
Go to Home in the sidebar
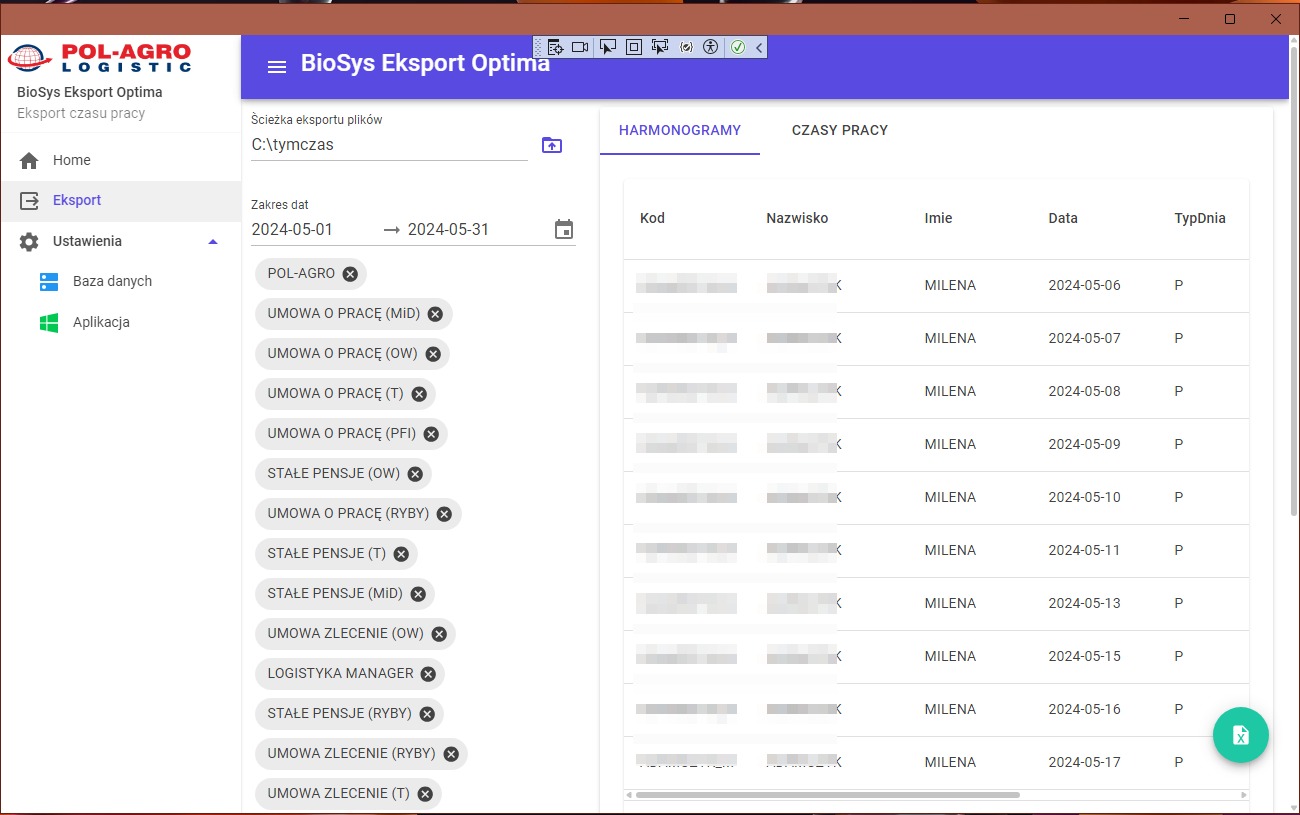point(71,160)
